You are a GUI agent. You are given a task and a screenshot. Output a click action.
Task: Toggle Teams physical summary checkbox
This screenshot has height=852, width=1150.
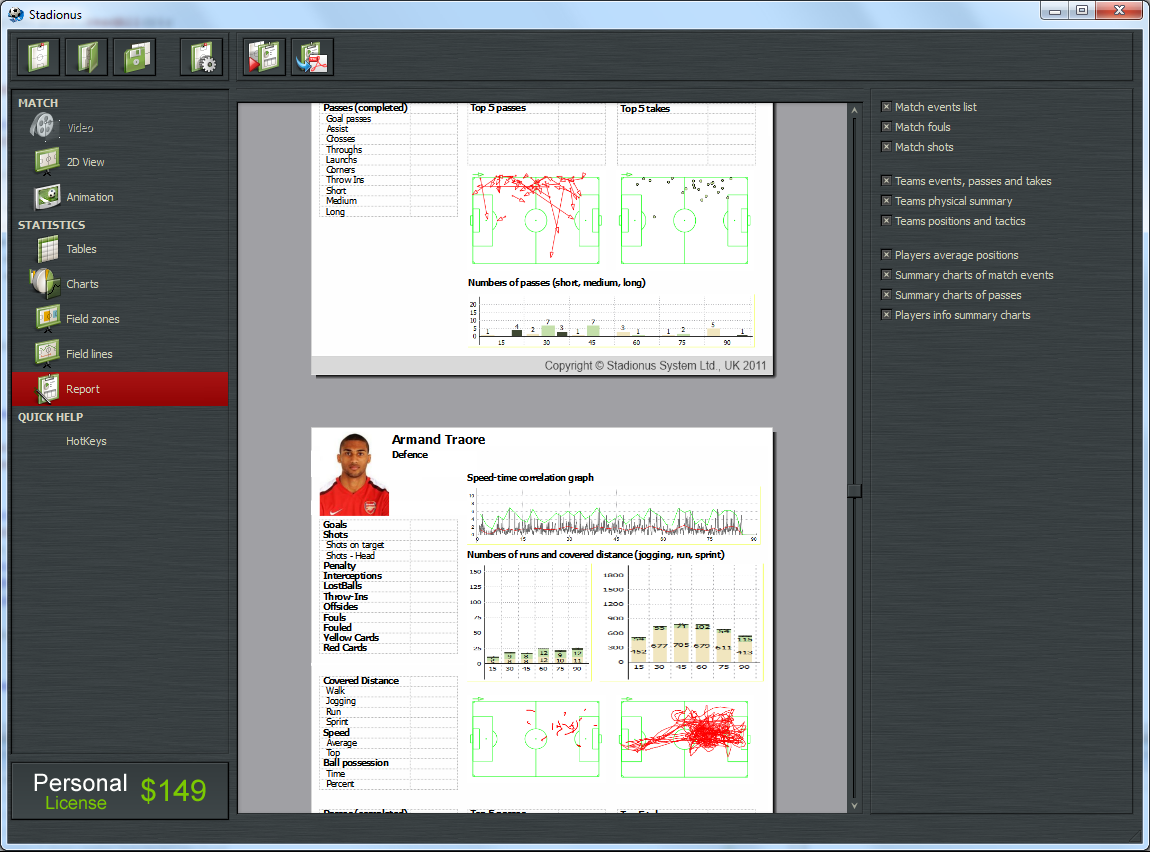click(886, 200)
